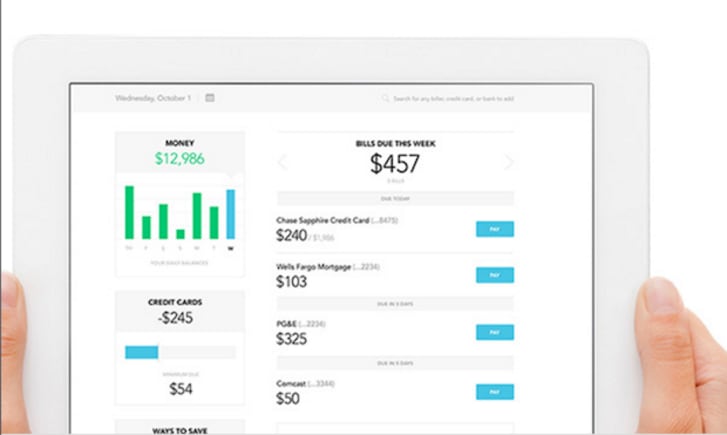The width and height of the screenshot is (727, 435).
Task: Pay the Comcast bill
Action: (x=495, y=392)
